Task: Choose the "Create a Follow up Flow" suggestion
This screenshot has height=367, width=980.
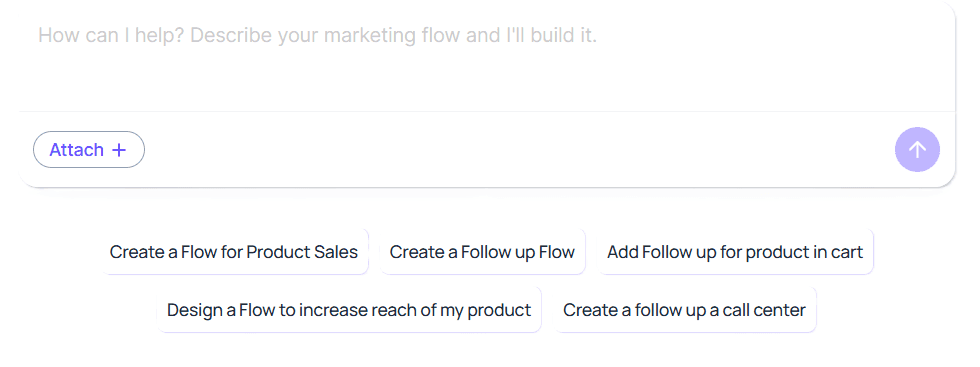Action: coord(482,252)
